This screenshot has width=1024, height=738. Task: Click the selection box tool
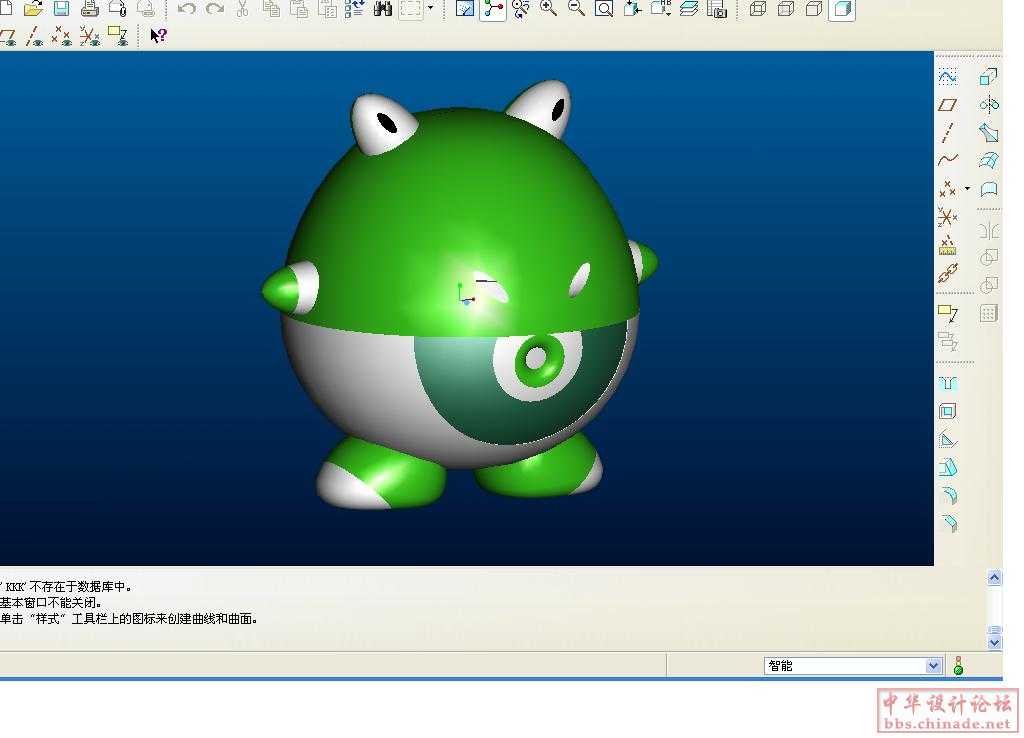(411, 8)
